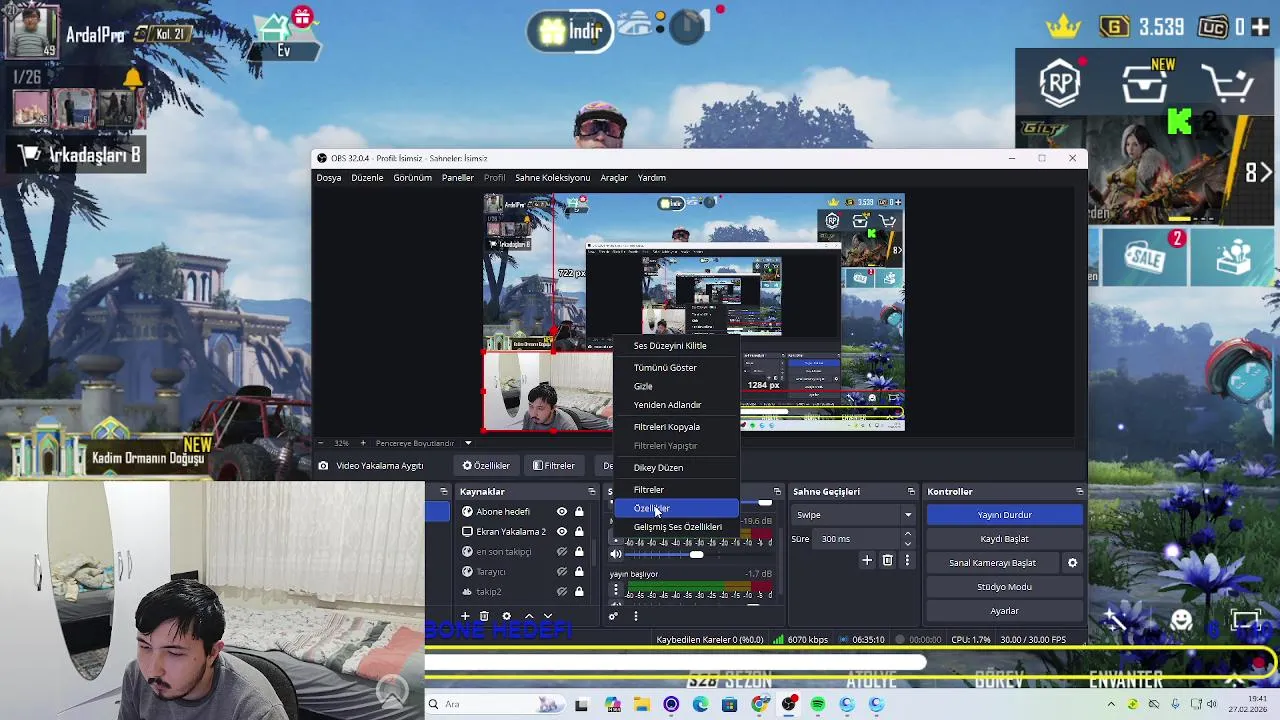Add a new source in Kaynaklar panel
1280x720 pixels.
tap(464, 616)
